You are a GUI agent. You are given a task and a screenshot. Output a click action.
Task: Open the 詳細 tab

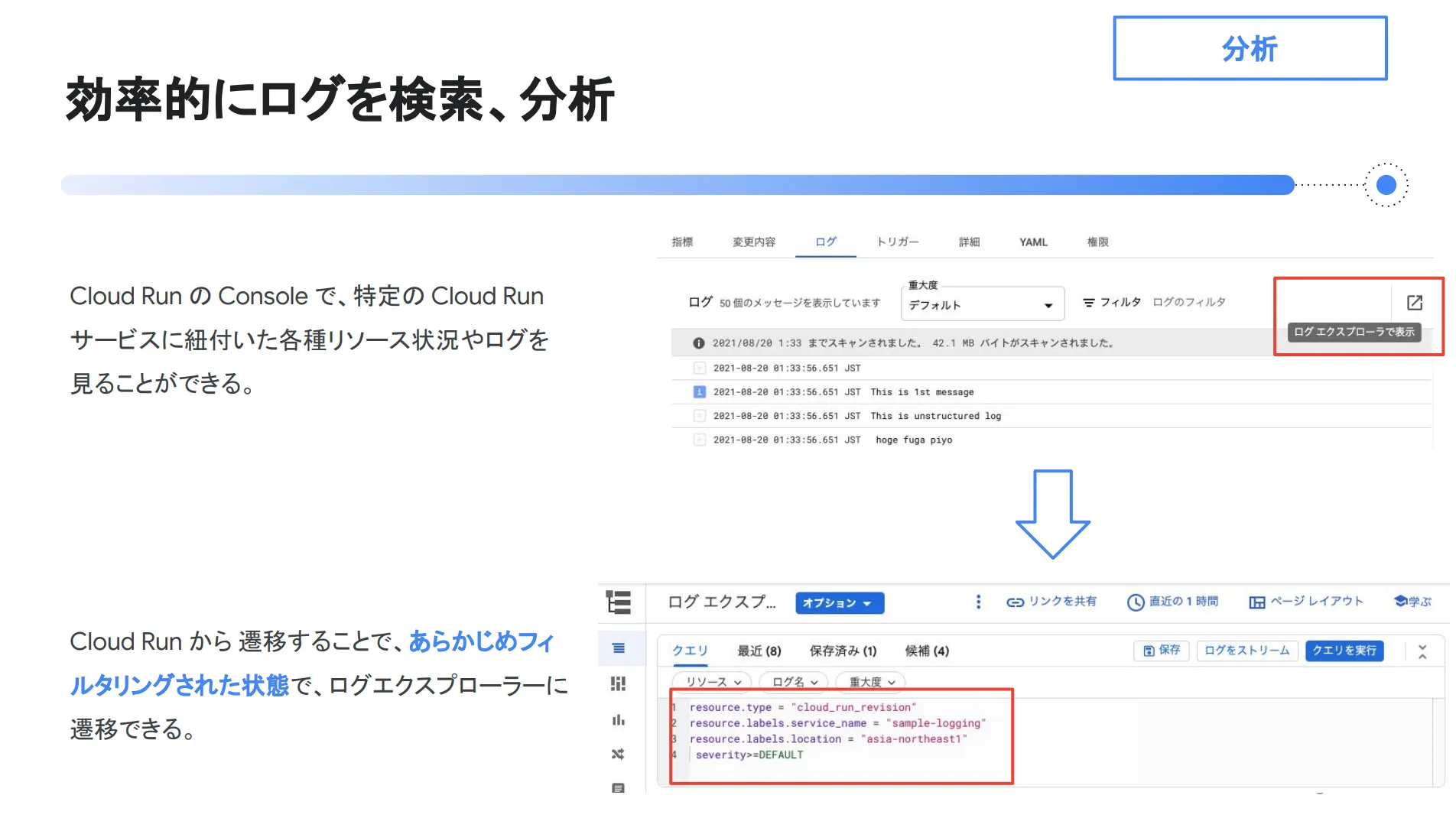coord(970,242)
